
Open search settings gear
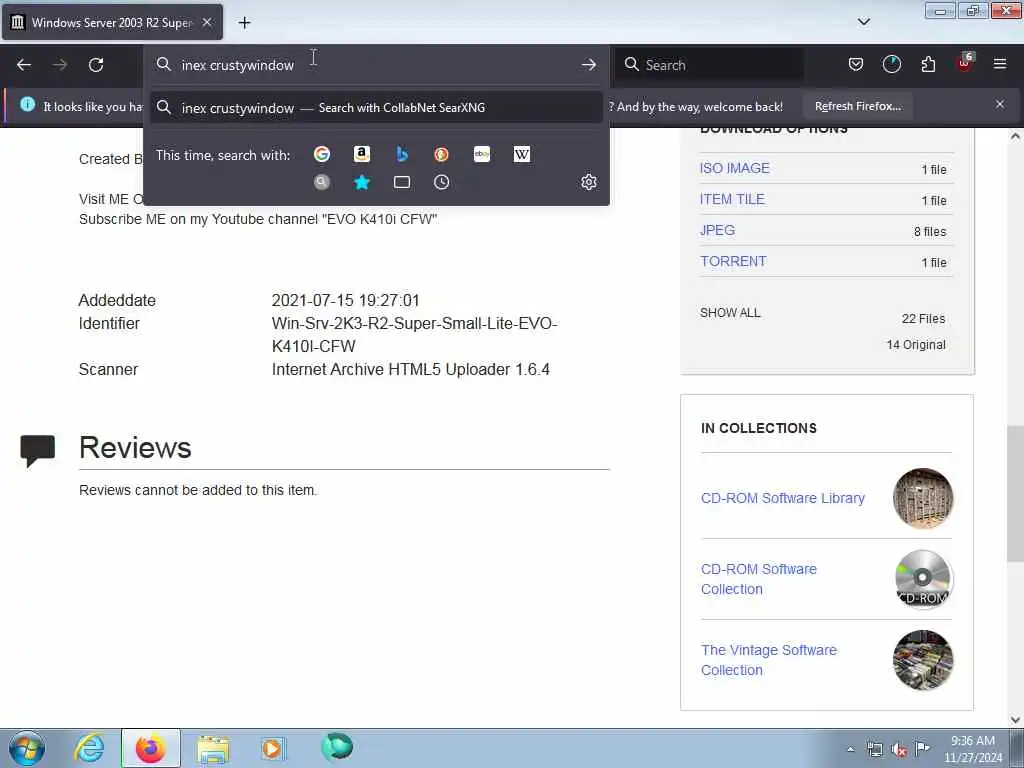pos(589,182)
